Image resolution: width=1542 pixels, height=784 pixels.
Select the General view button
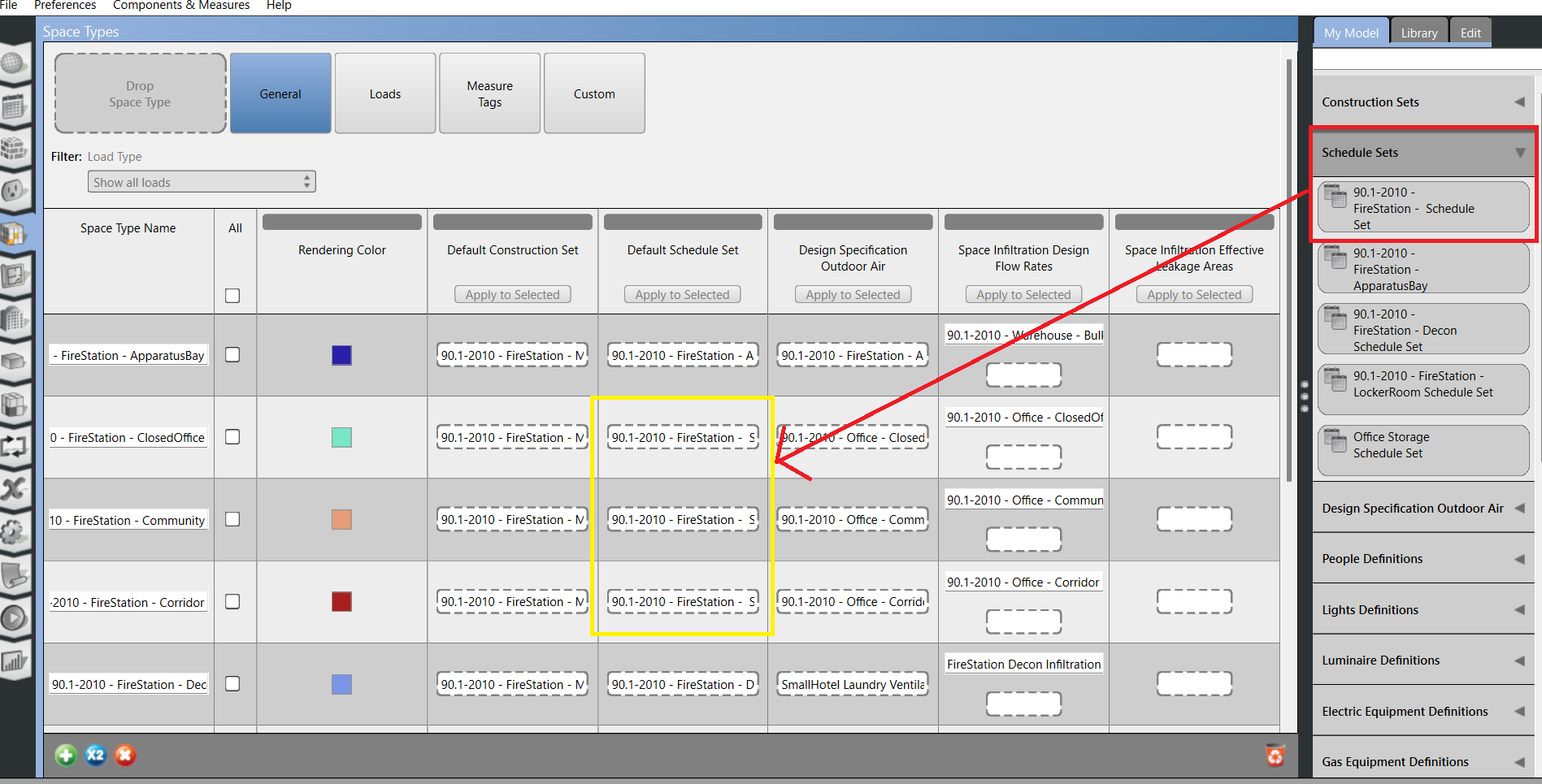(x=280, y=93)
